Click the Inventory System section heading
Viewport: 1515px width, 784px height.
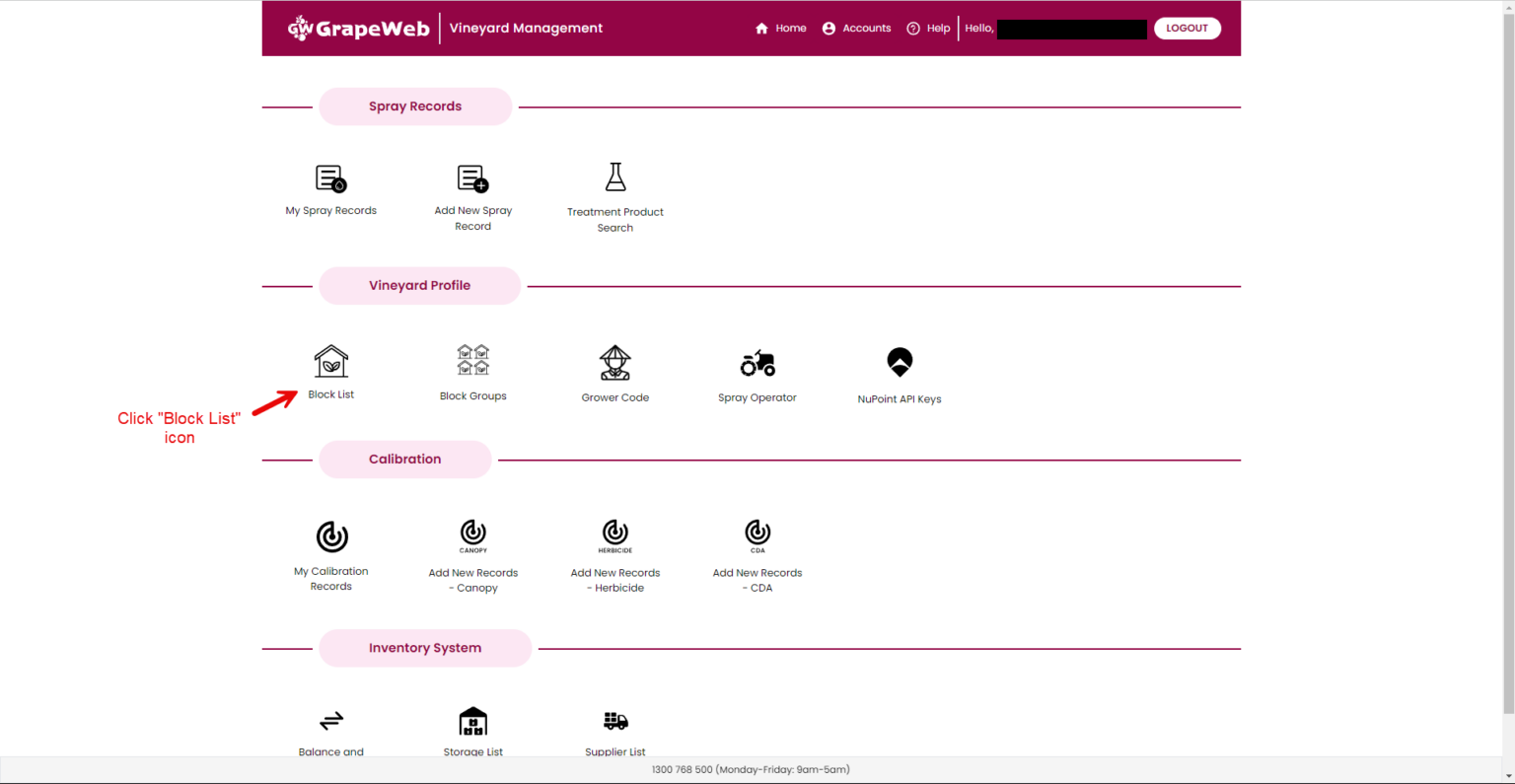[425, 648]
